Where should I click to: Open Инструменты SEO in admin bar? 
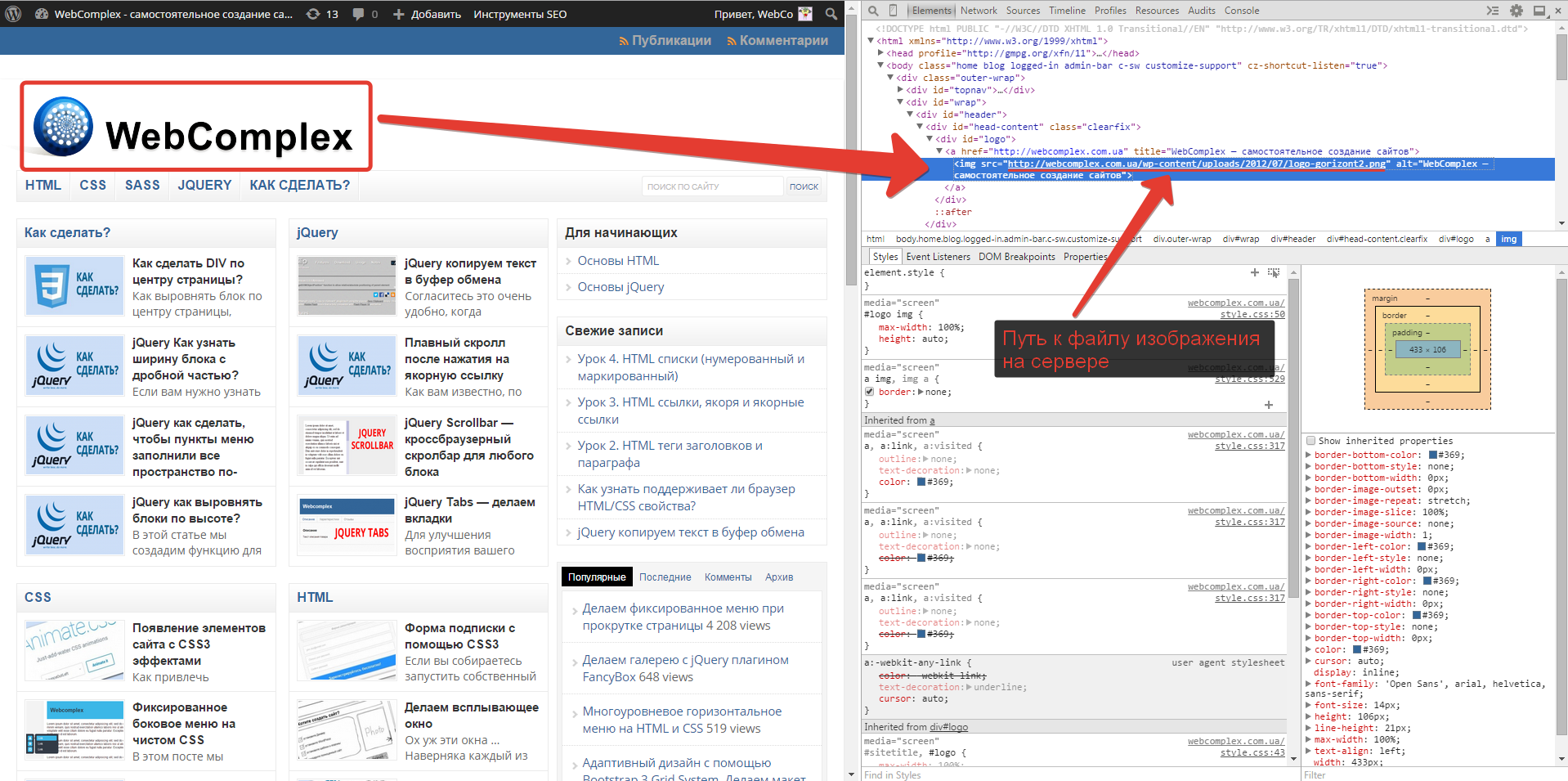pos(520,14)
